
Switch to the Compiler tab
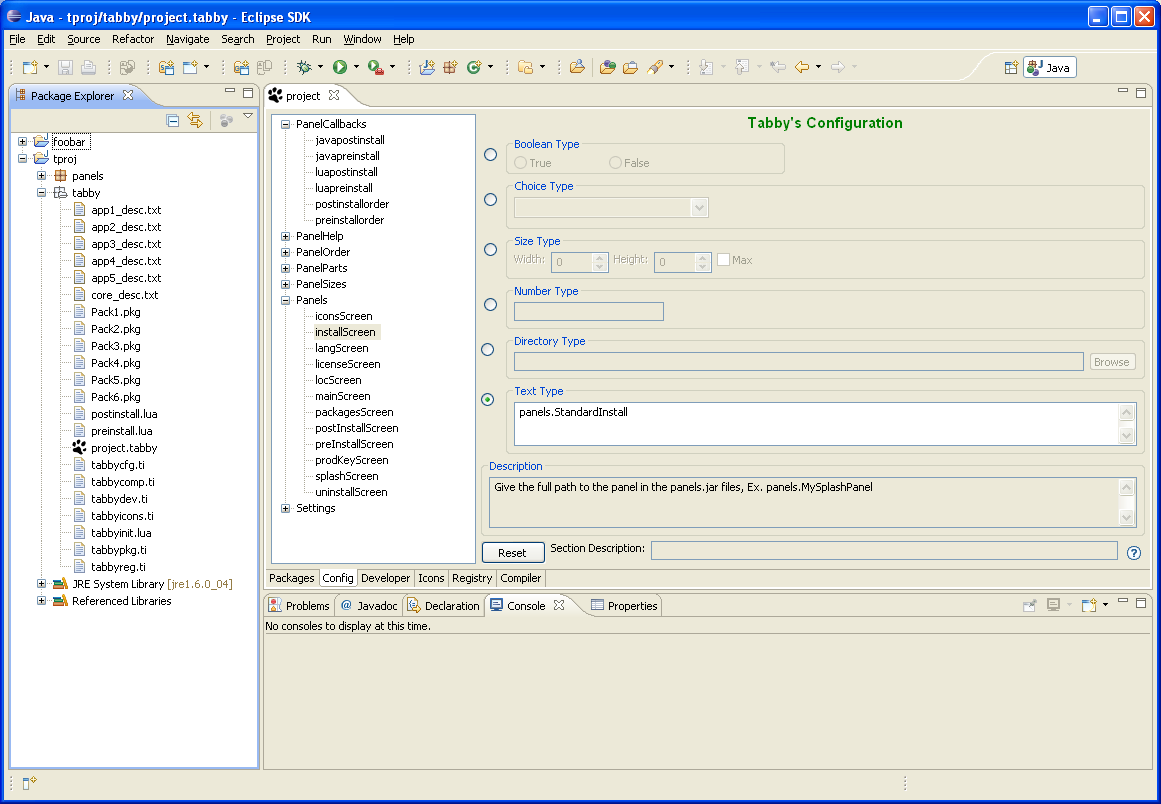point(521,578)
